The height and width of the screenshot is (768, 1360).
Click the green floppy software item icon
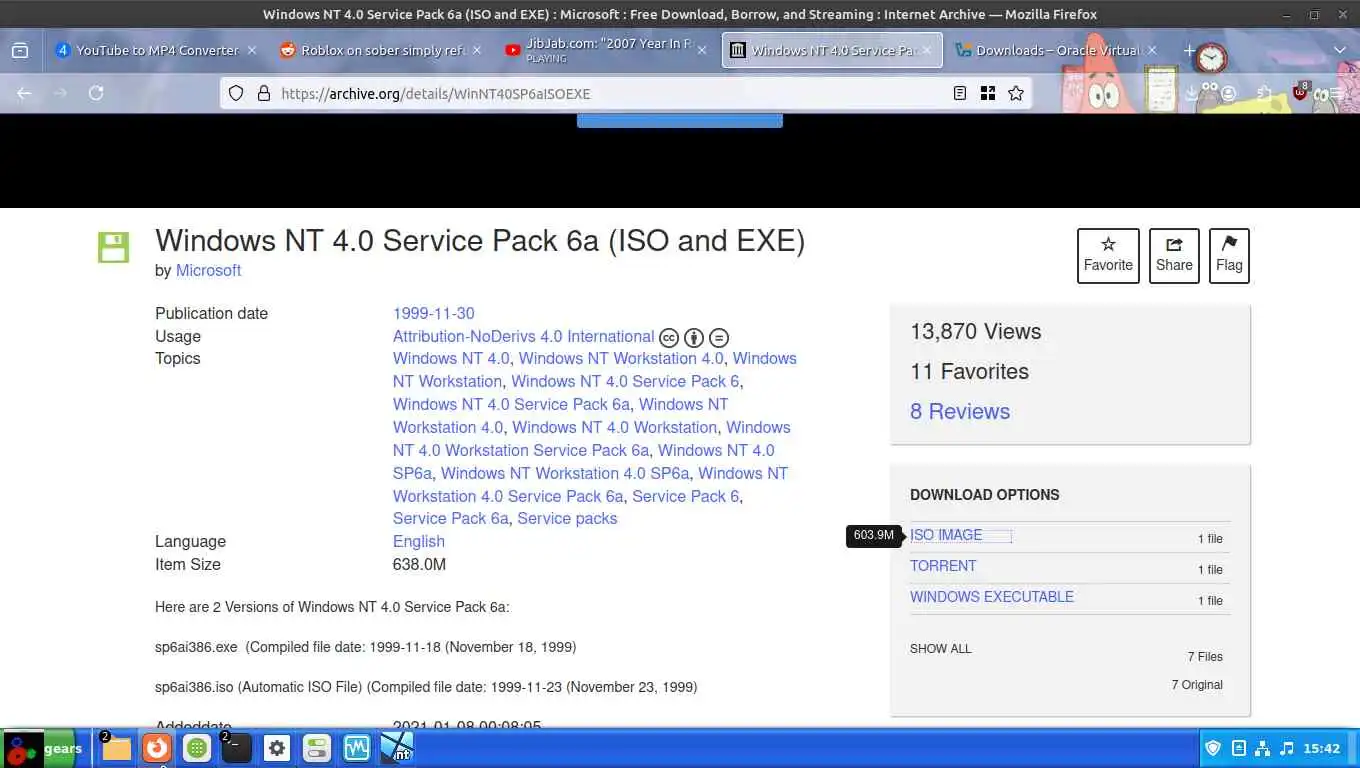(113, 247)
